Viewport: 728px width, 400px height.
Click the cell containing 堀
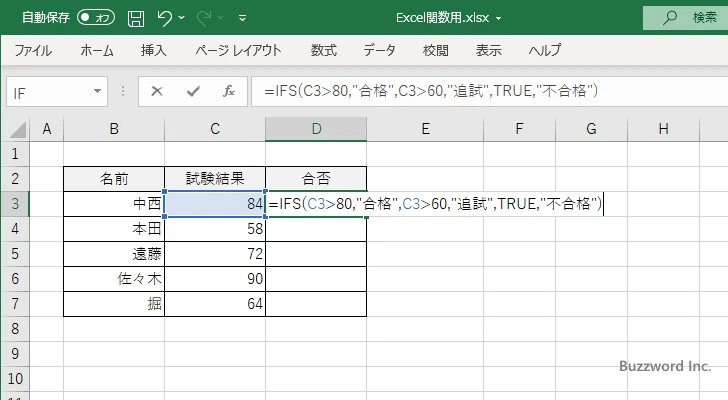(x=114, y=304)
